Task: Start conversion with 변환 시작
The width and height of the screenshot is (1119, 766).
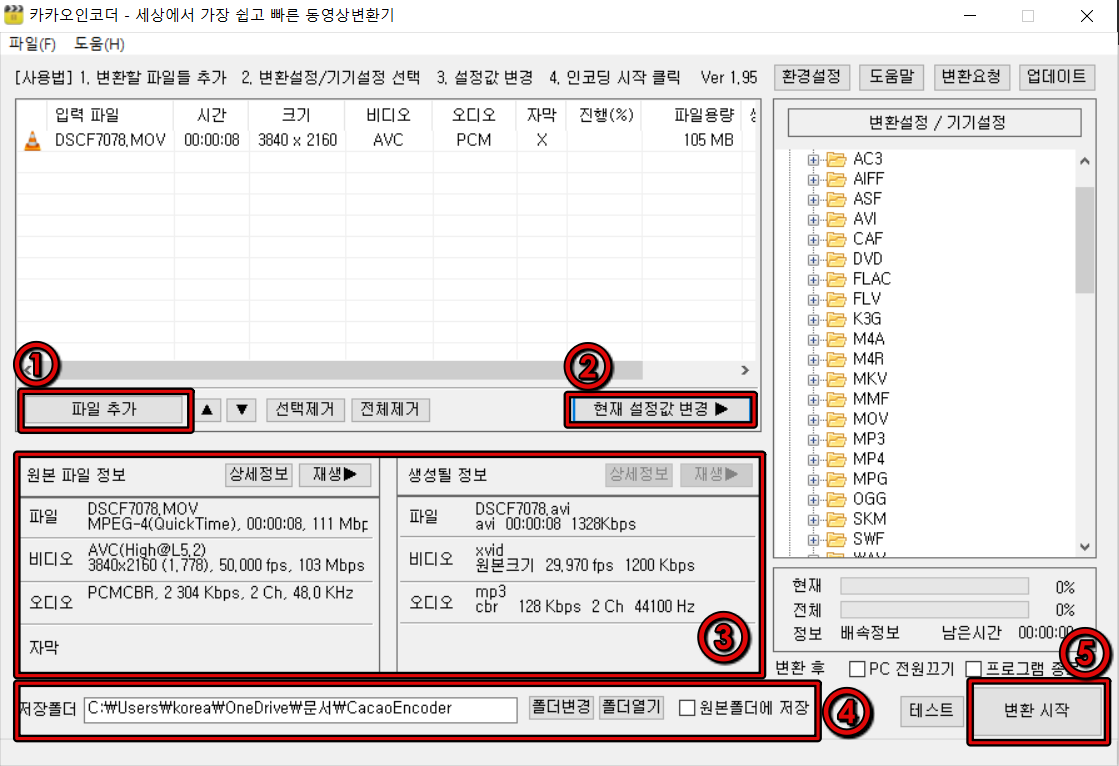Action: pyautogui.click(x=1037, y=710)
